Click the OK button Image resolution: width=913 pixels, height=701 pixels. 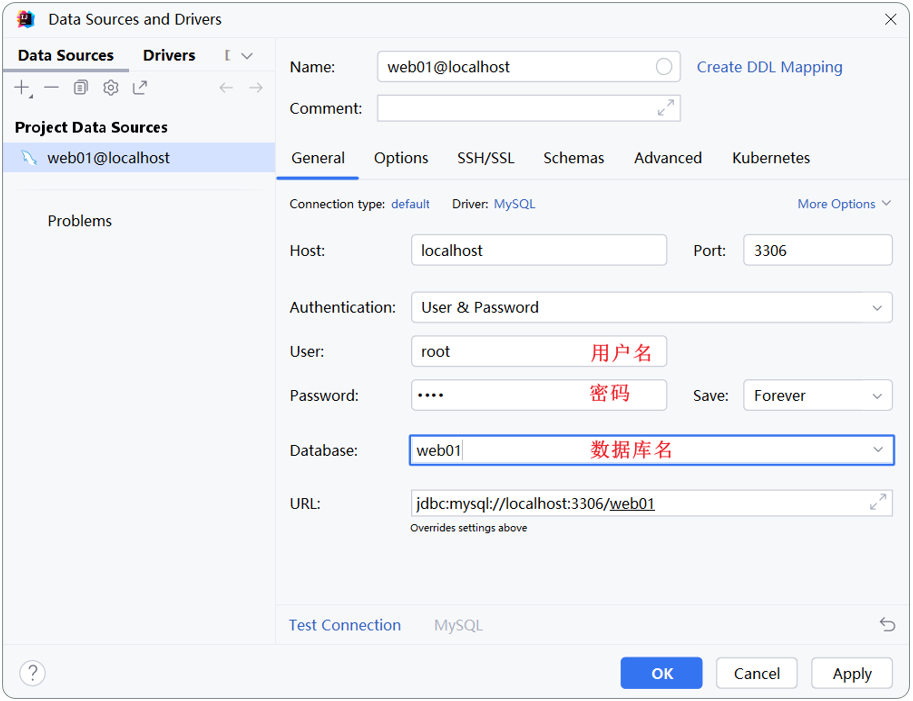(661, 674)
